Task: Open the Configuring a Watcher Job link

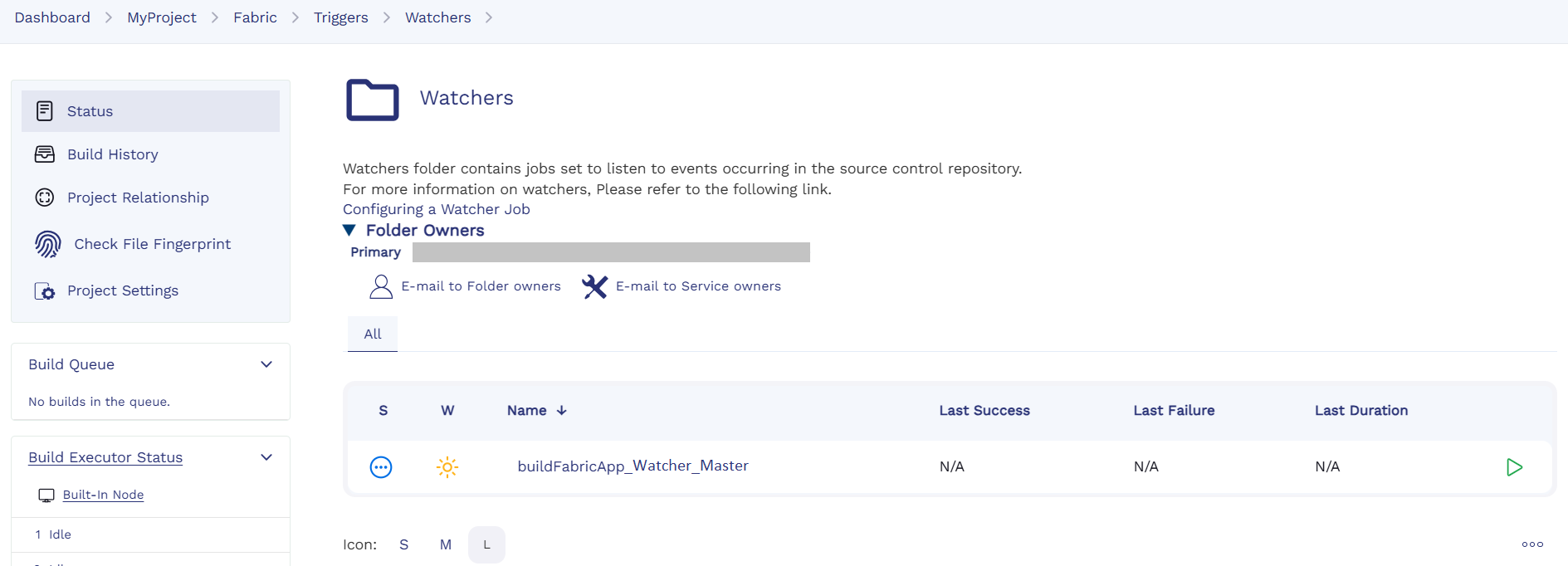Action: (x=436, y=209)
